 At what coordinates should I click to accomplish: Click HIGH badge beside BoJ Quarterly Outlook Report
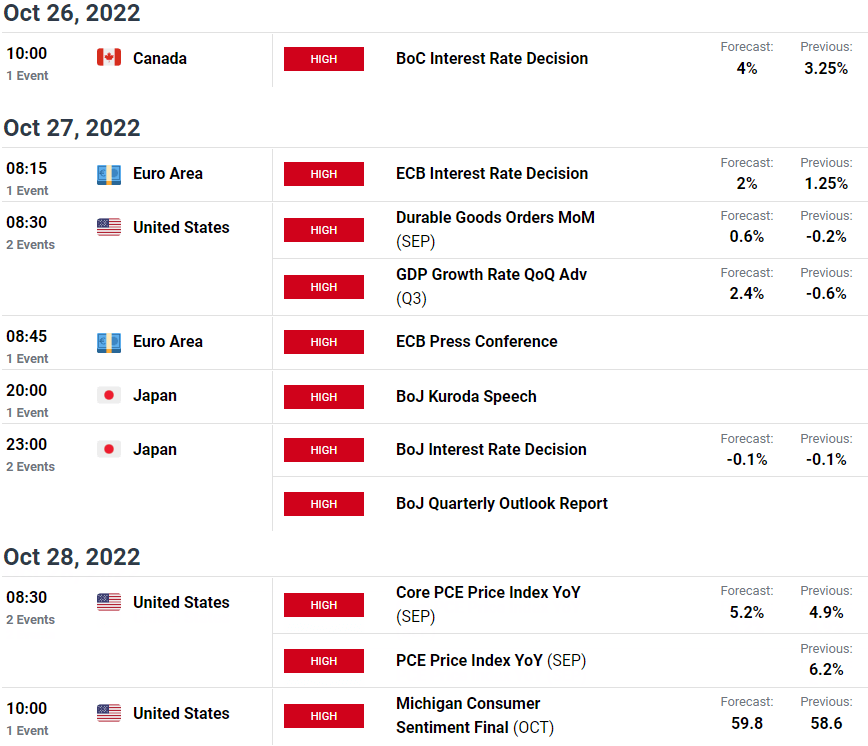324,504
